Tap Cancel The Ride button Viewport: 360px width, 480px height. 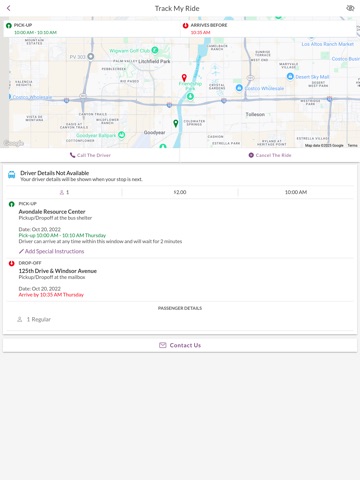pos(270,155)
